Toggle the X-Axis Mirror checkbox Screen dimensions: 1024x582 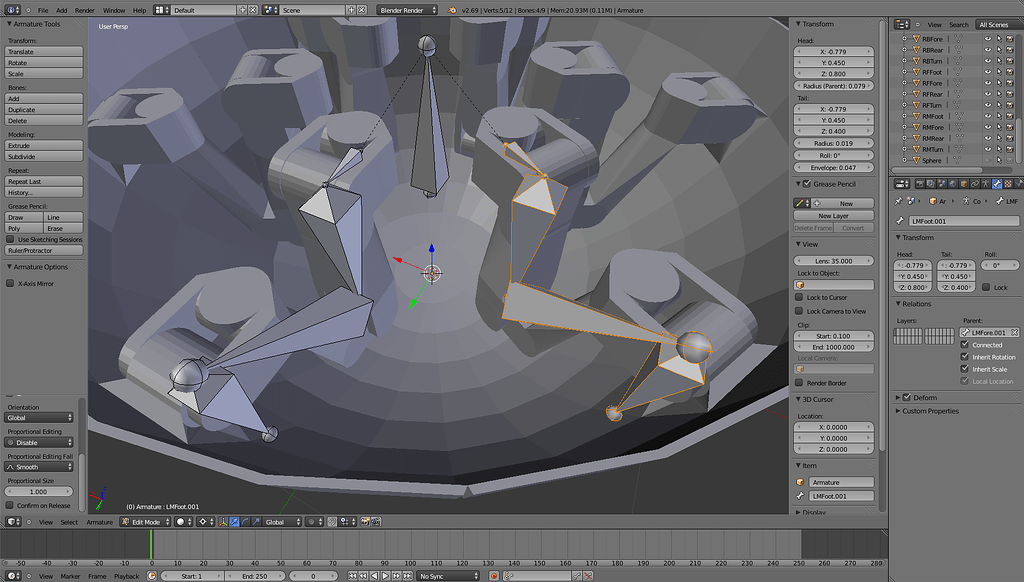click(x=10, y=283)
